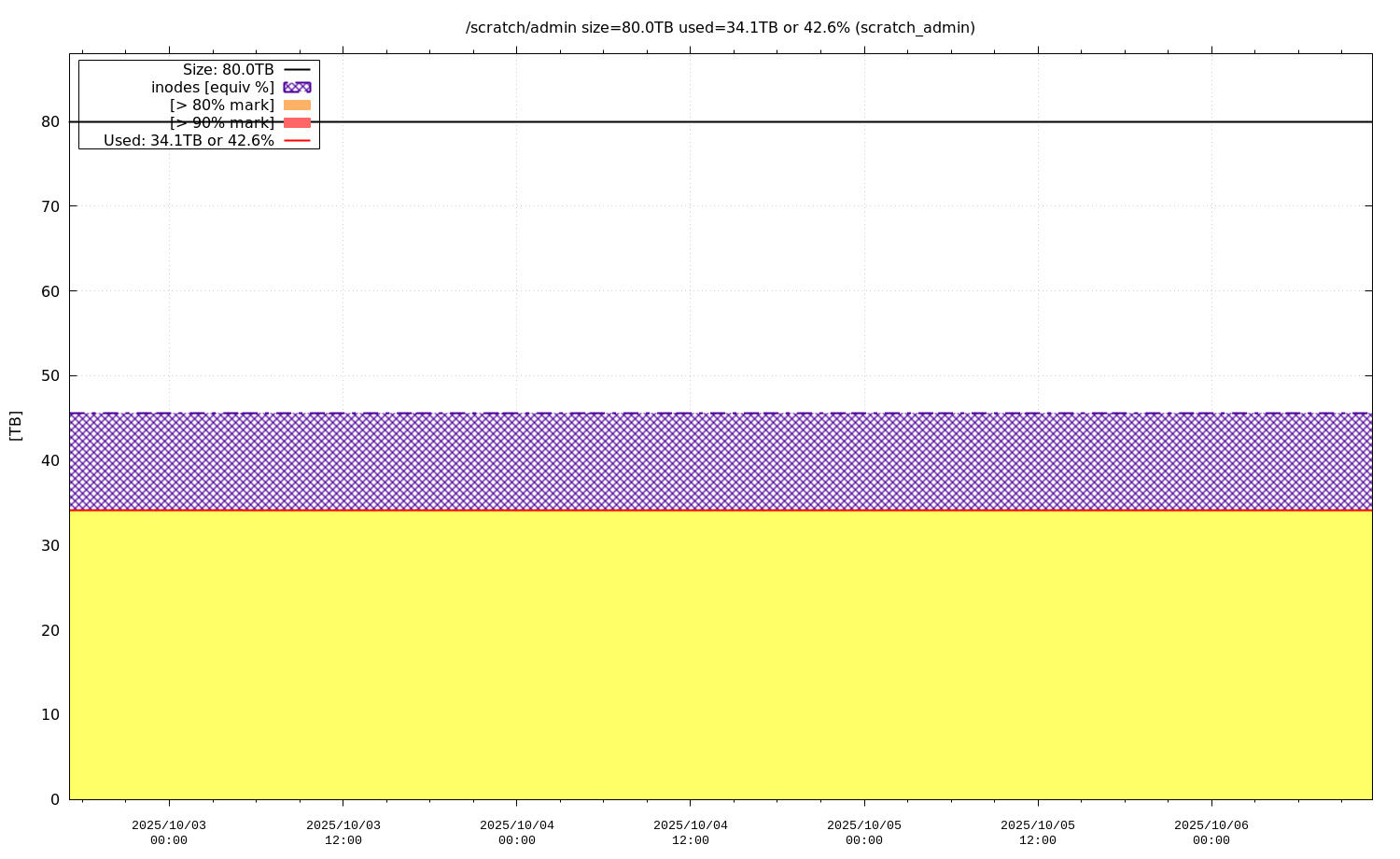Click the 2025/10/05 12:00 x-axis label

tap(1038, 832)
